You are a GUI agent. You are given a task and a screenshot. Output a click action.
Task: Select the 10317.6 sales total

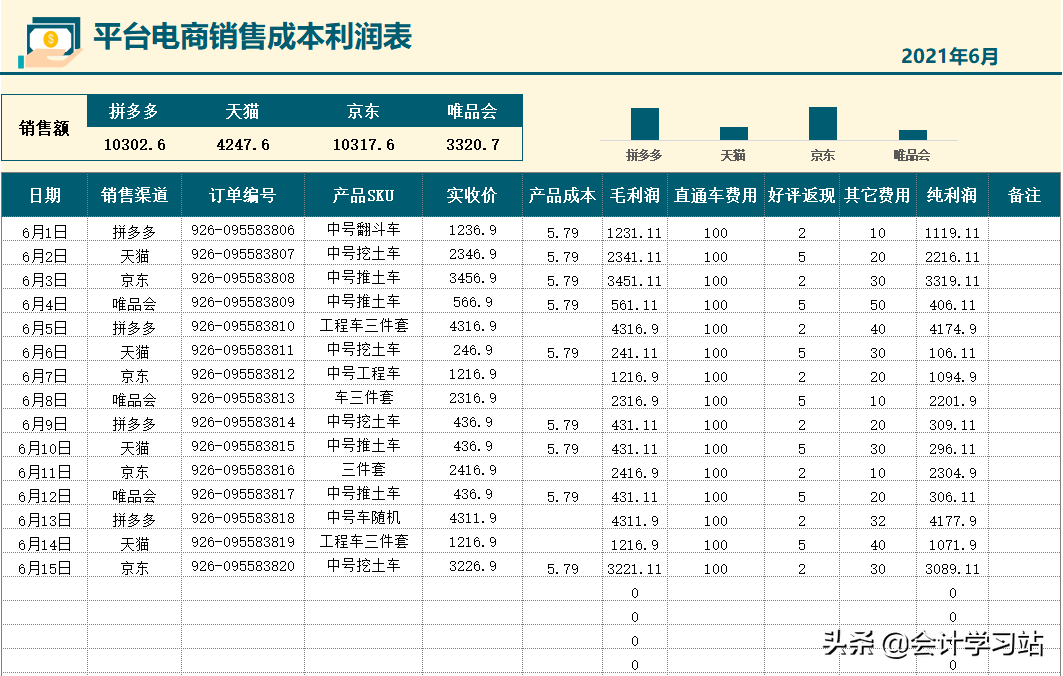pyautogui.click(x=363, y=144)
